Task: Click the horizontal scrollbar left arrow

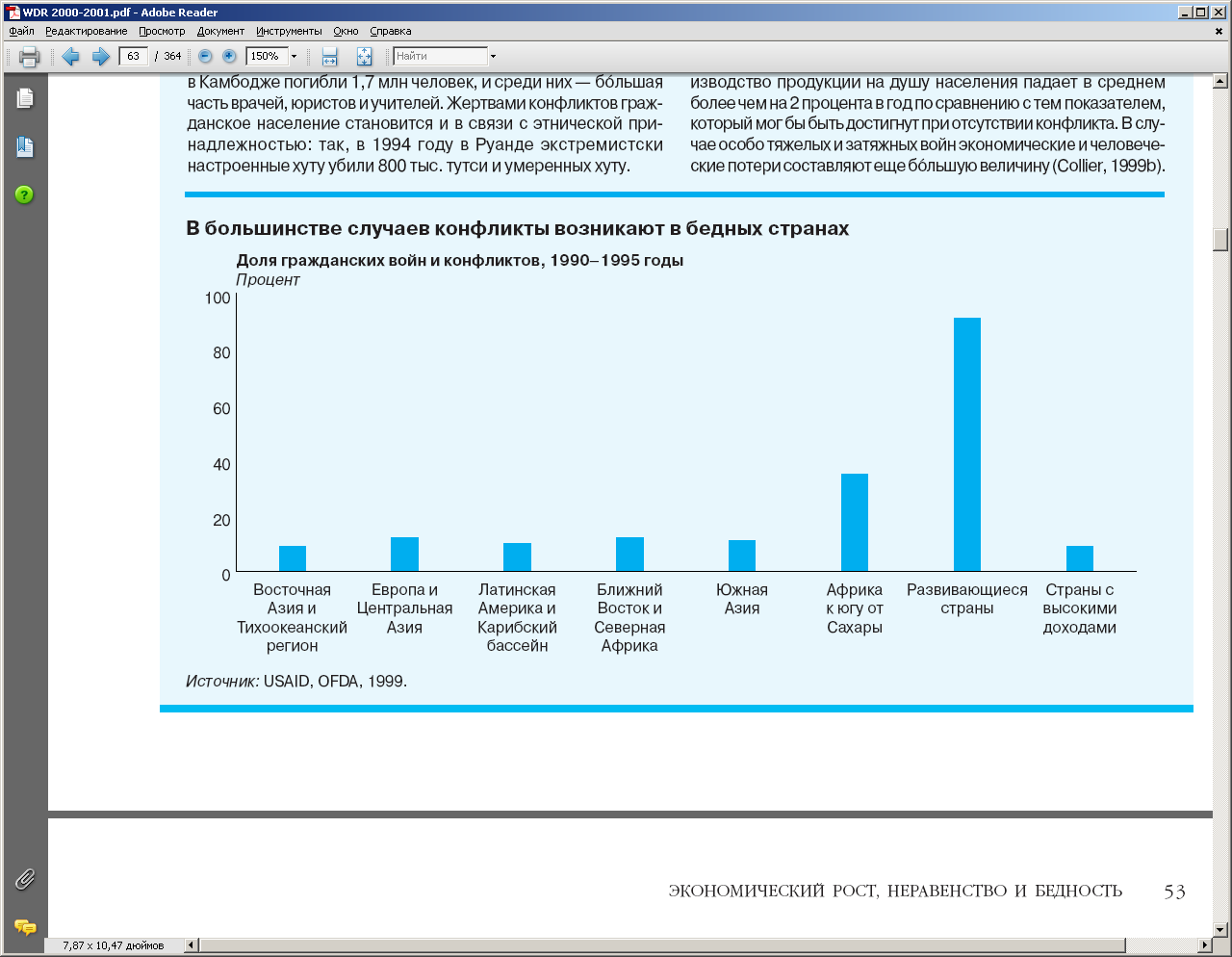Action: click(191, 945)
